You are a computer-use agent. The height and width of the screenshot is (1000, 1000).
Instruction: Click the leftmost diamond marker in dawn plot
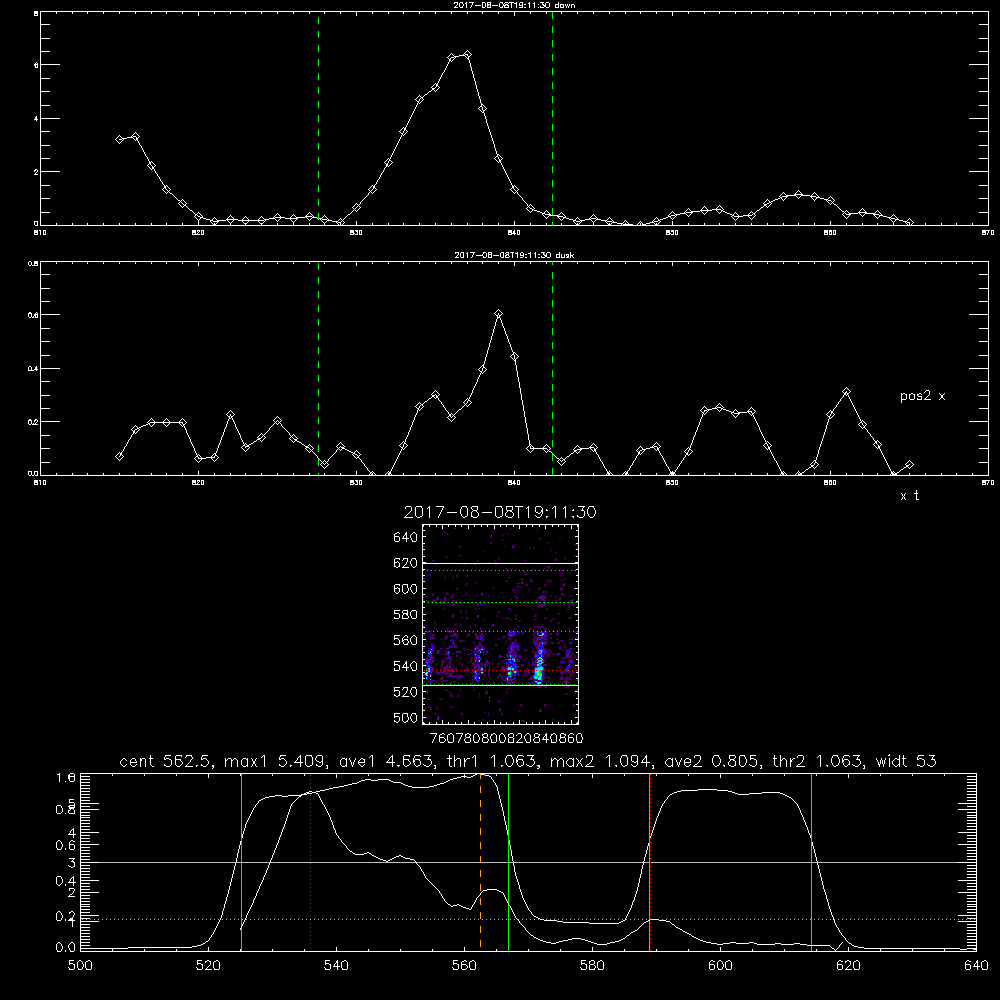pos(119,139)
